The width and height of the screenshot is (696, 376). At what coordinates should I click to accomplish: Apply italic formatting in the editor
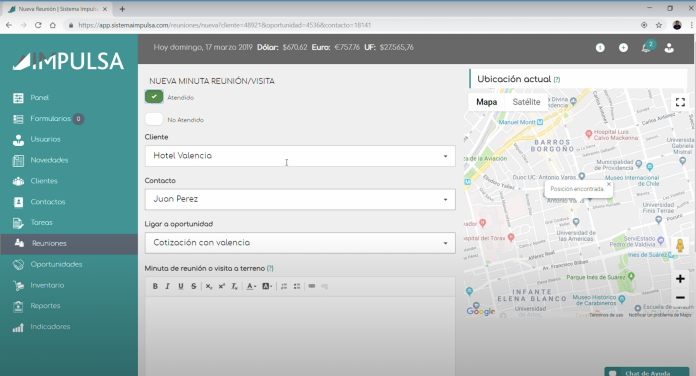tap(167, 286)
